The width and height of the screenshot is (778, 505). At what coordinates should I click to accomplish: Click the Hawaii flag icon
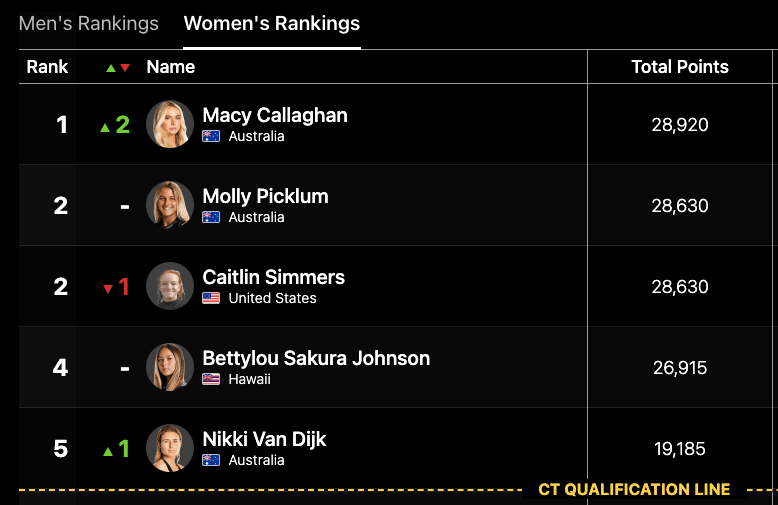211,380
